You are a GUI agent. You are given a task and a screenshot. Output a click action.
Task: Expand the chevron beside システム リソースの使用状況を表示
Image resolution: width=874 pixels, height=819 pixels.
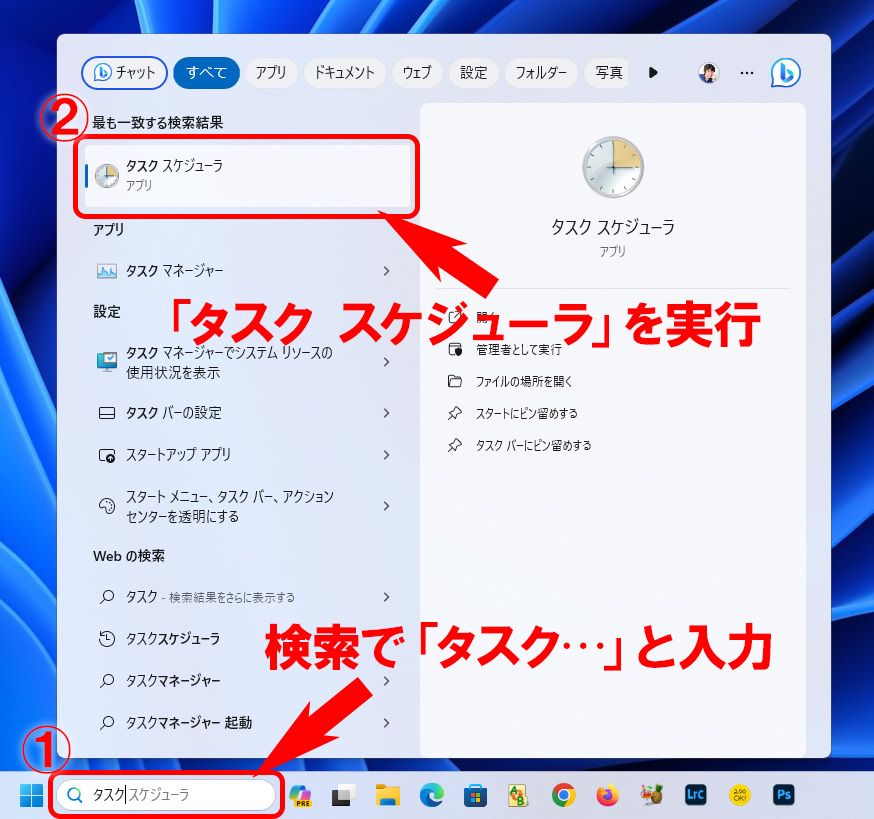386,362
